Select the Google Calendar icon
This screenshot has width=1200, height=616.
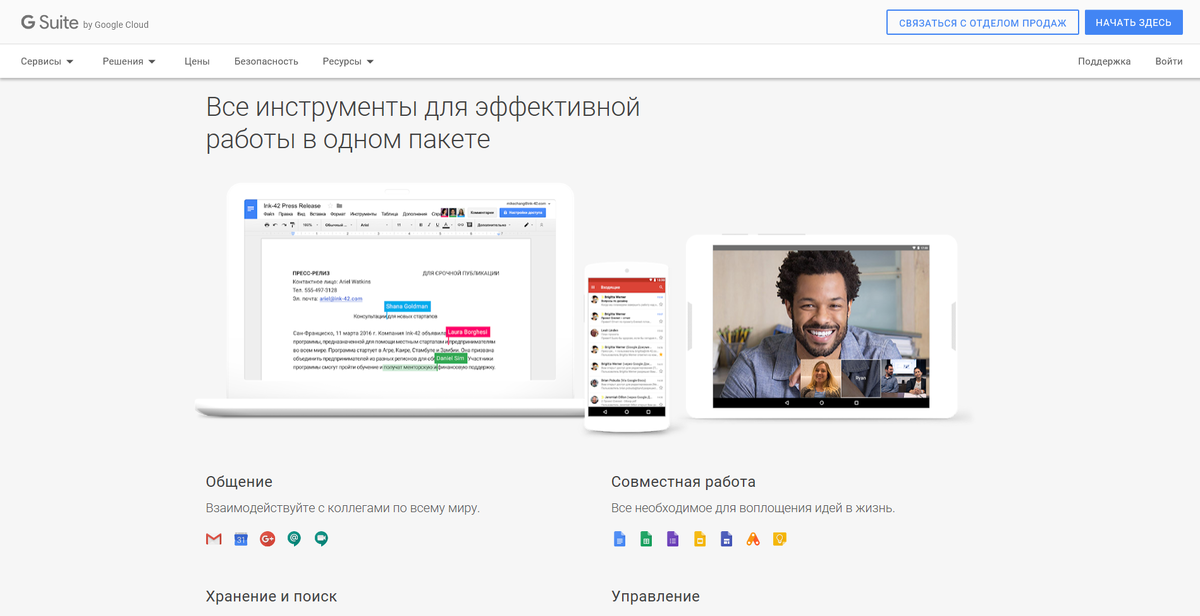(239, 538)
